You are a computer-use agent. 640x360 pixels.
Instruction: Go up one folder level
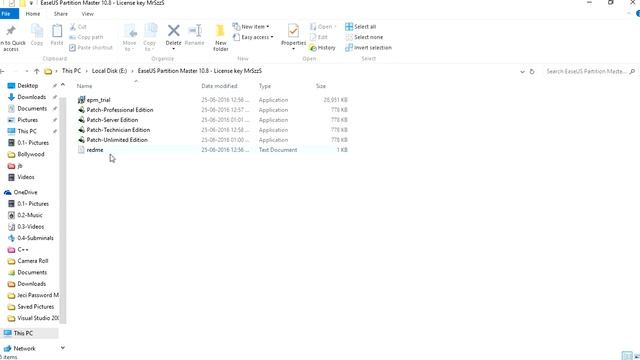click(x=37, y=71)
